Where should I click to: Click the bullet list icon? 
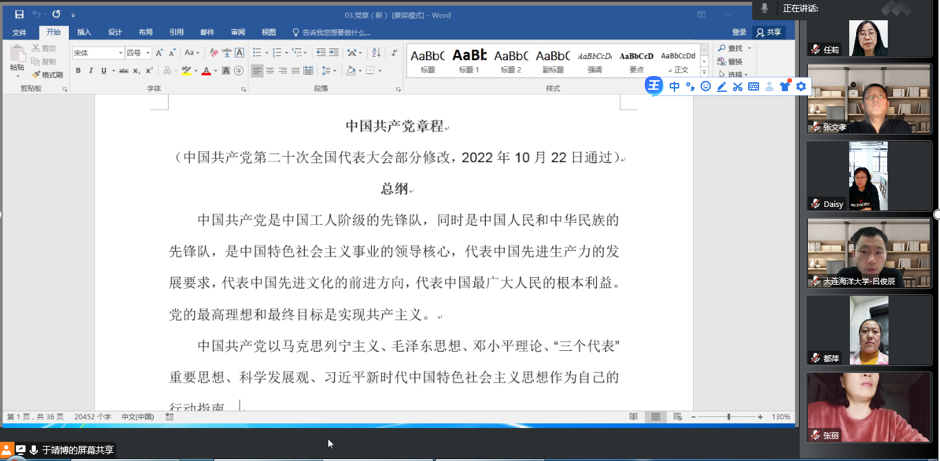tap(258, 53)
